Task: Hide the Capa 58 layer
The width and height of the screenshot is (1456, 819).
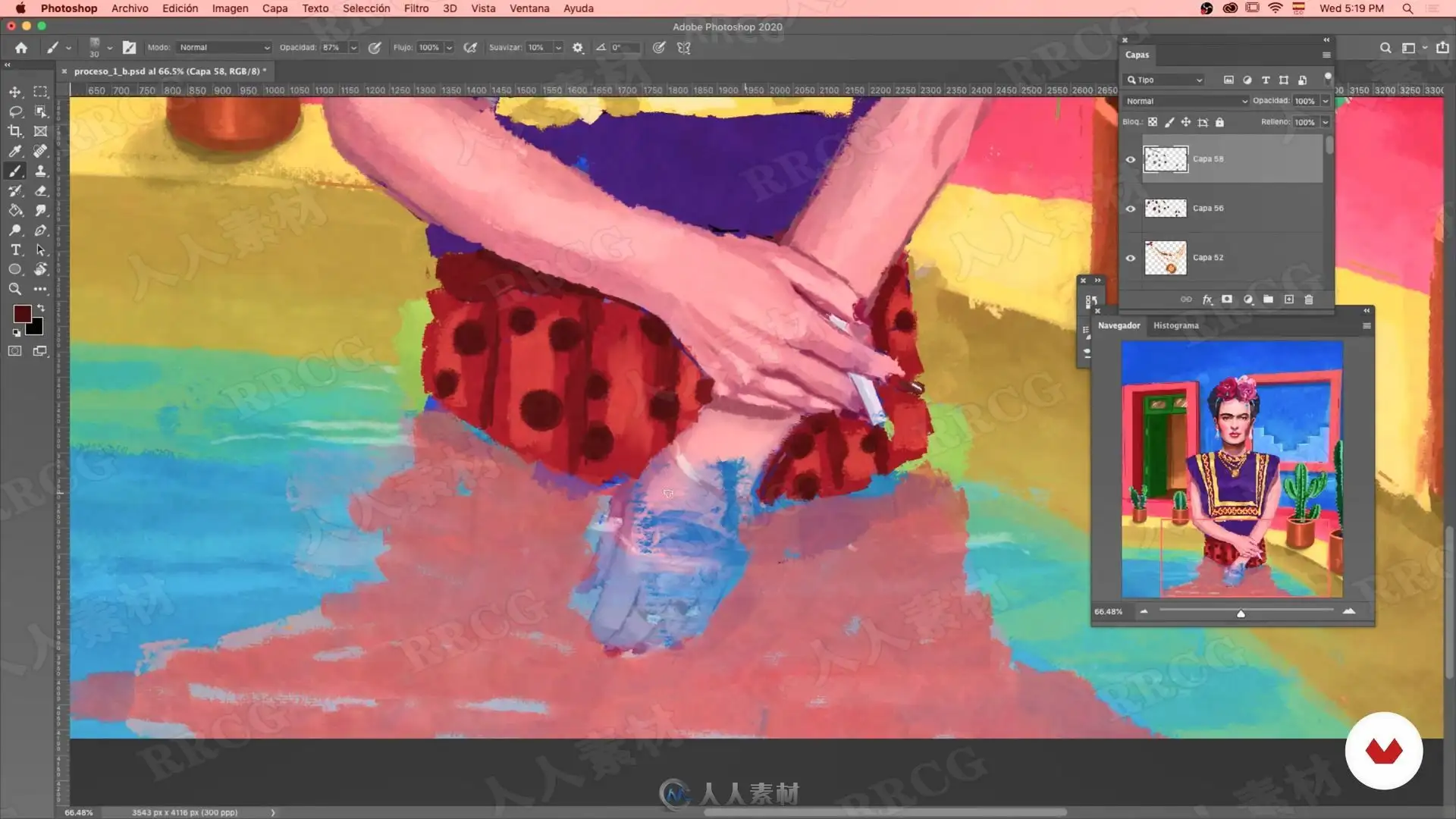Action: pyautogui.click(x=1130, y=159)
